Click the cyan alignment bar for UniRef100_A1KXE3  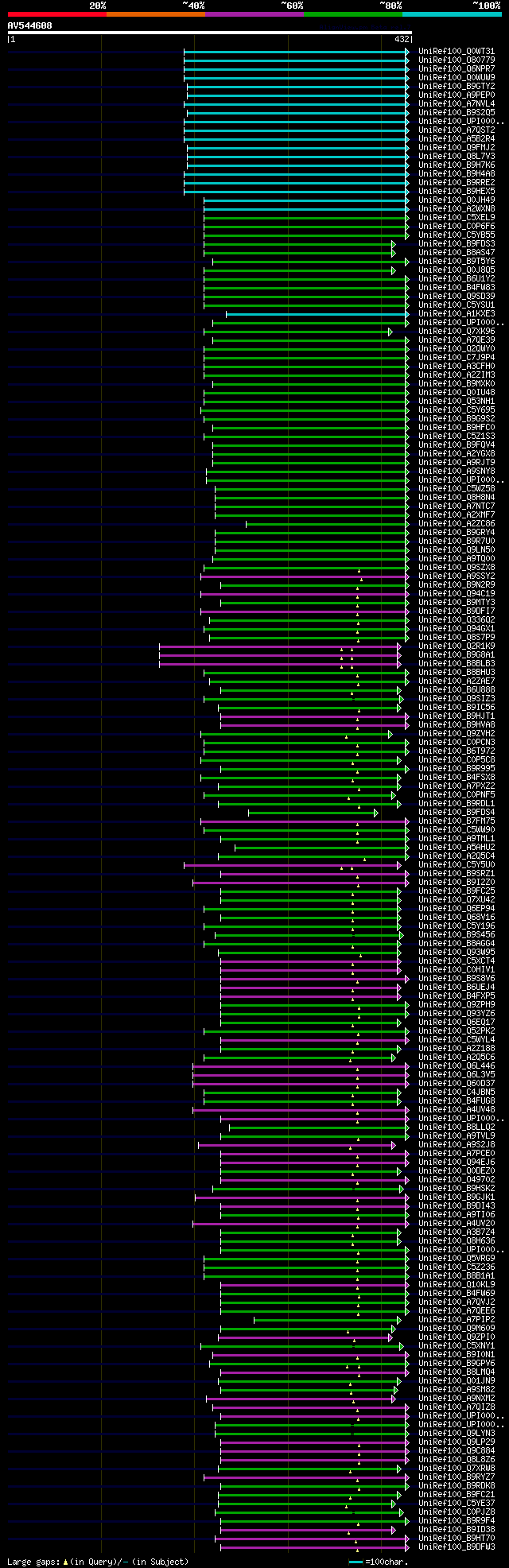point(317,314)
